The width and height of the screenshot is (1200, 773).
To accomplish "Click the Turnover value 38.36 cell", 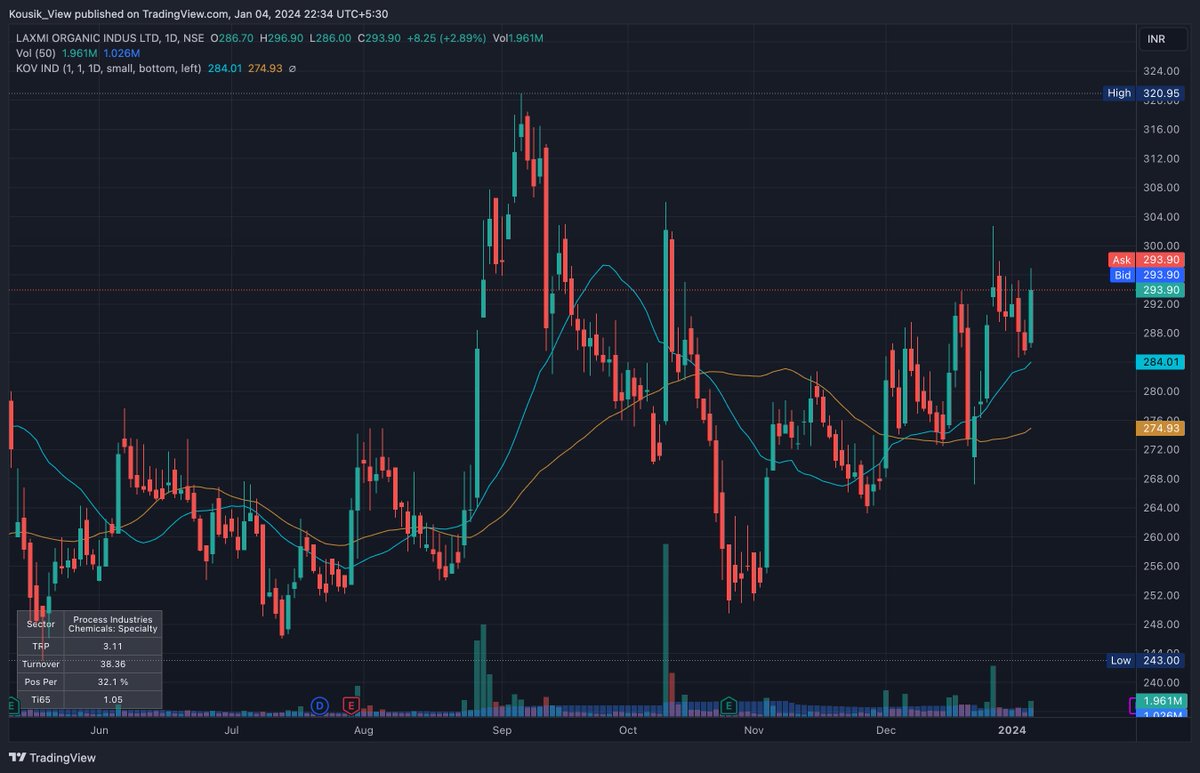I will [x=111, y=664].
